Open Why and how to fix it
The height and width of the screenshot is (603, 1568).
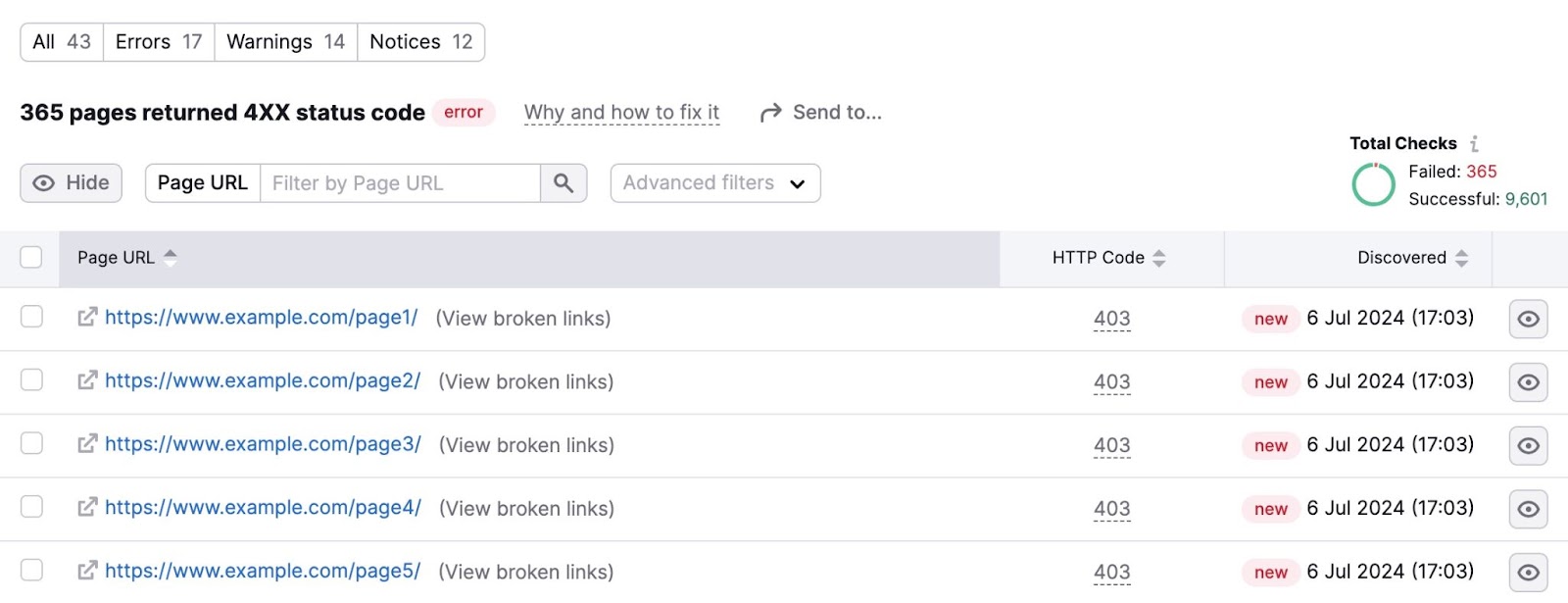(x=621, y=113)
